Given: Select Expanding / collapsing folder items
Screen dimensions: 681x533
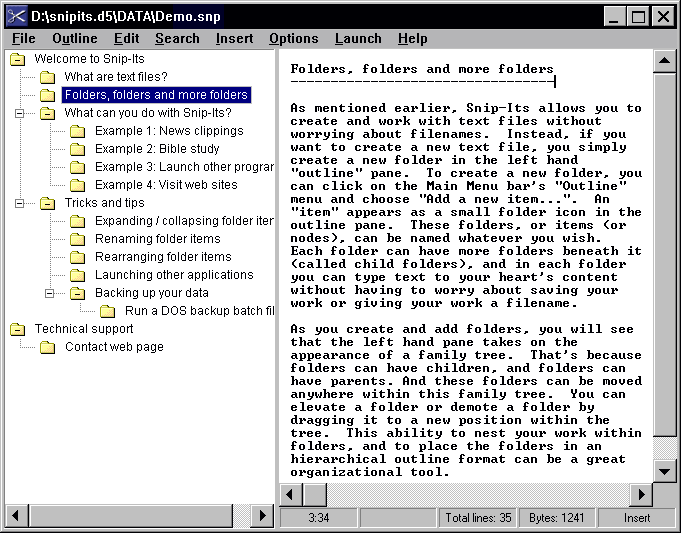Looking at the screenshot, I should click(184, 221).
